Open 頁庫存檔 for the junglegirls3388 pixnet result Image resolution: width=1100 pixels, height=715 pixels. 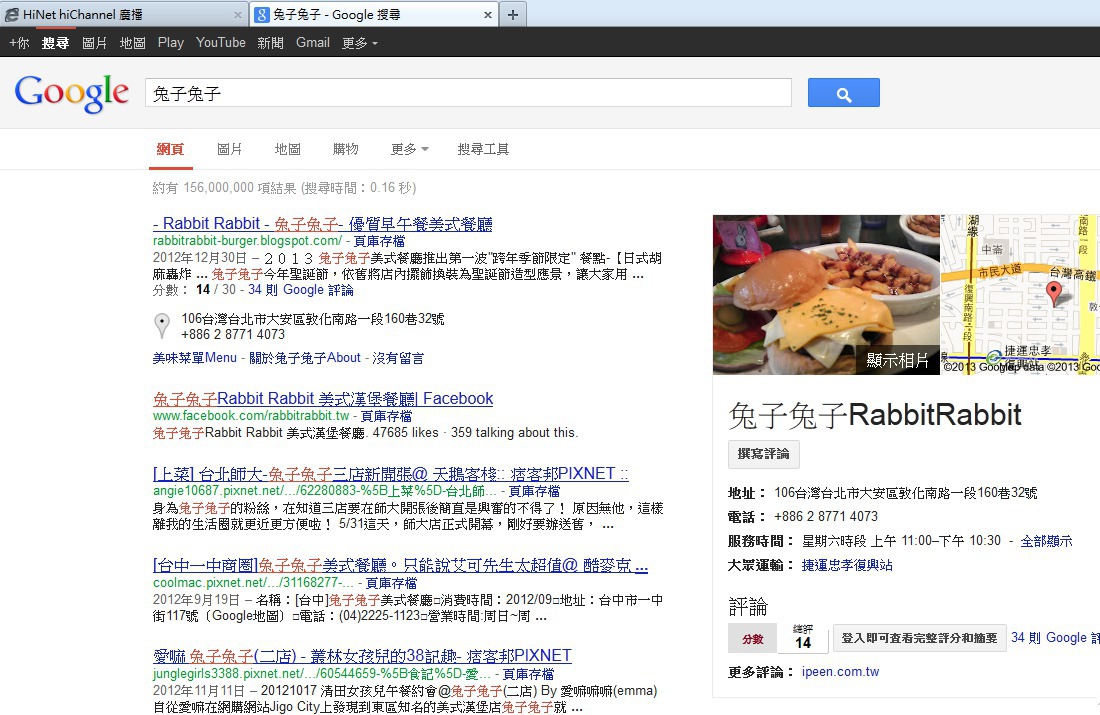[x=528, y=674]
